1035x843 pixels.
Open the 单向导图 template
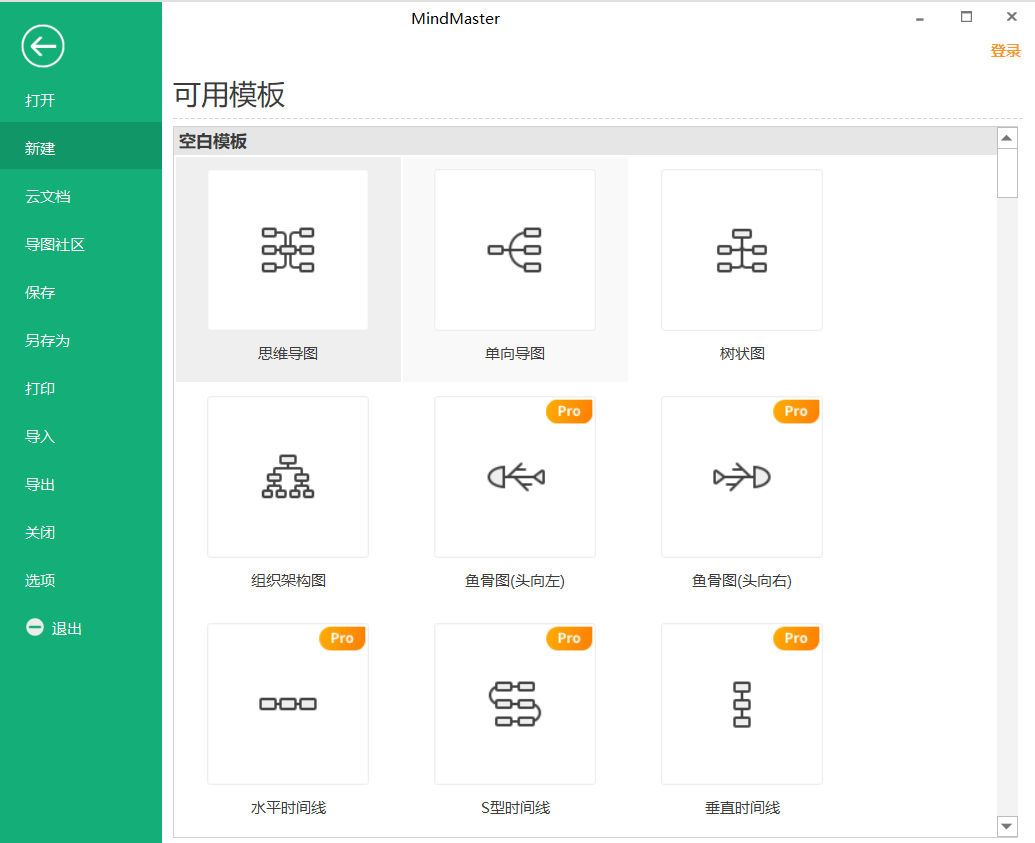pyautogui.click(x=514, y=250)
